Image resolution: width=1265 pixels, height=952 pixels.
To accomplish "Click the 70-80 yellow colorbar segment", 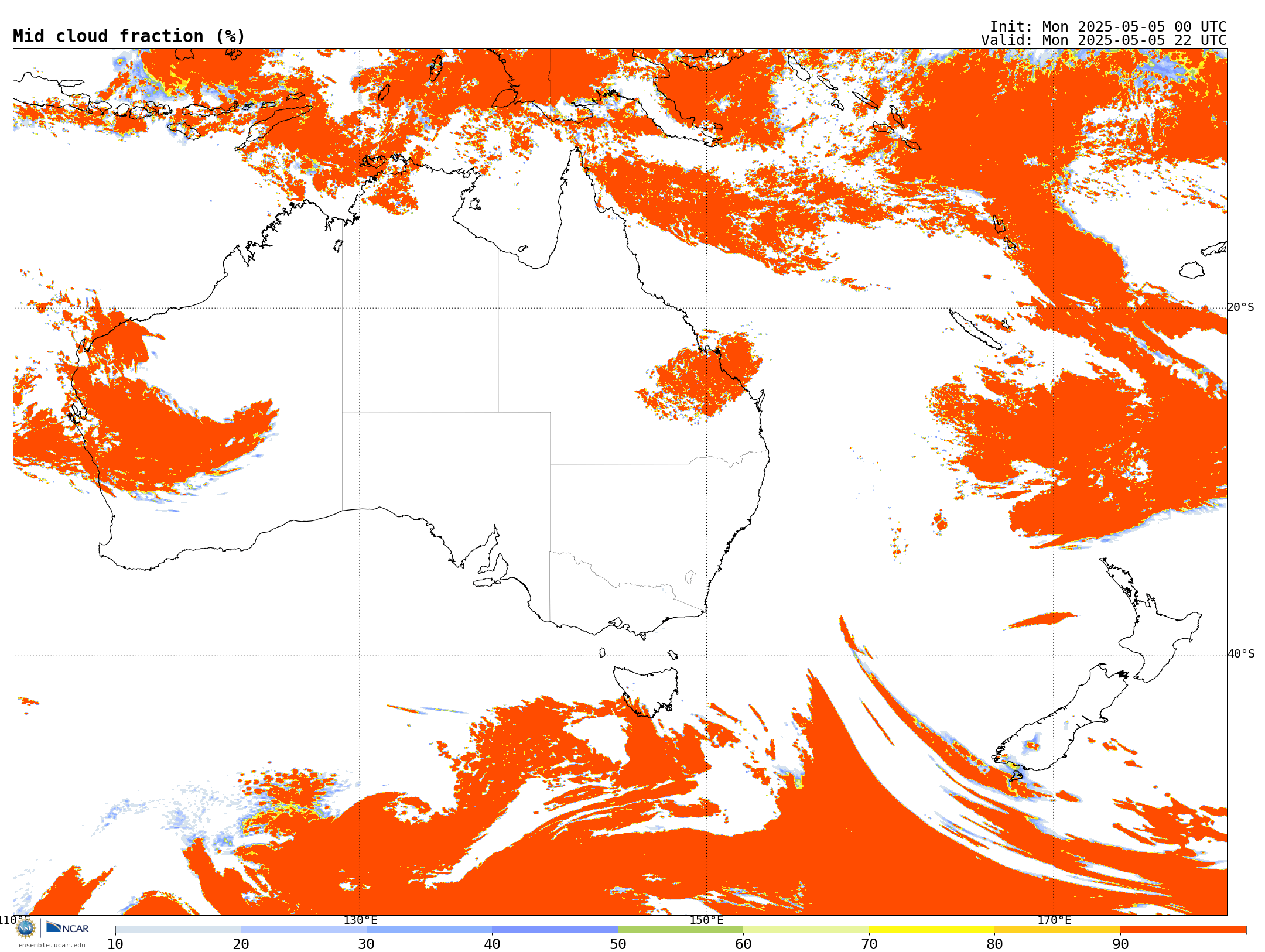I will point(932,929).
